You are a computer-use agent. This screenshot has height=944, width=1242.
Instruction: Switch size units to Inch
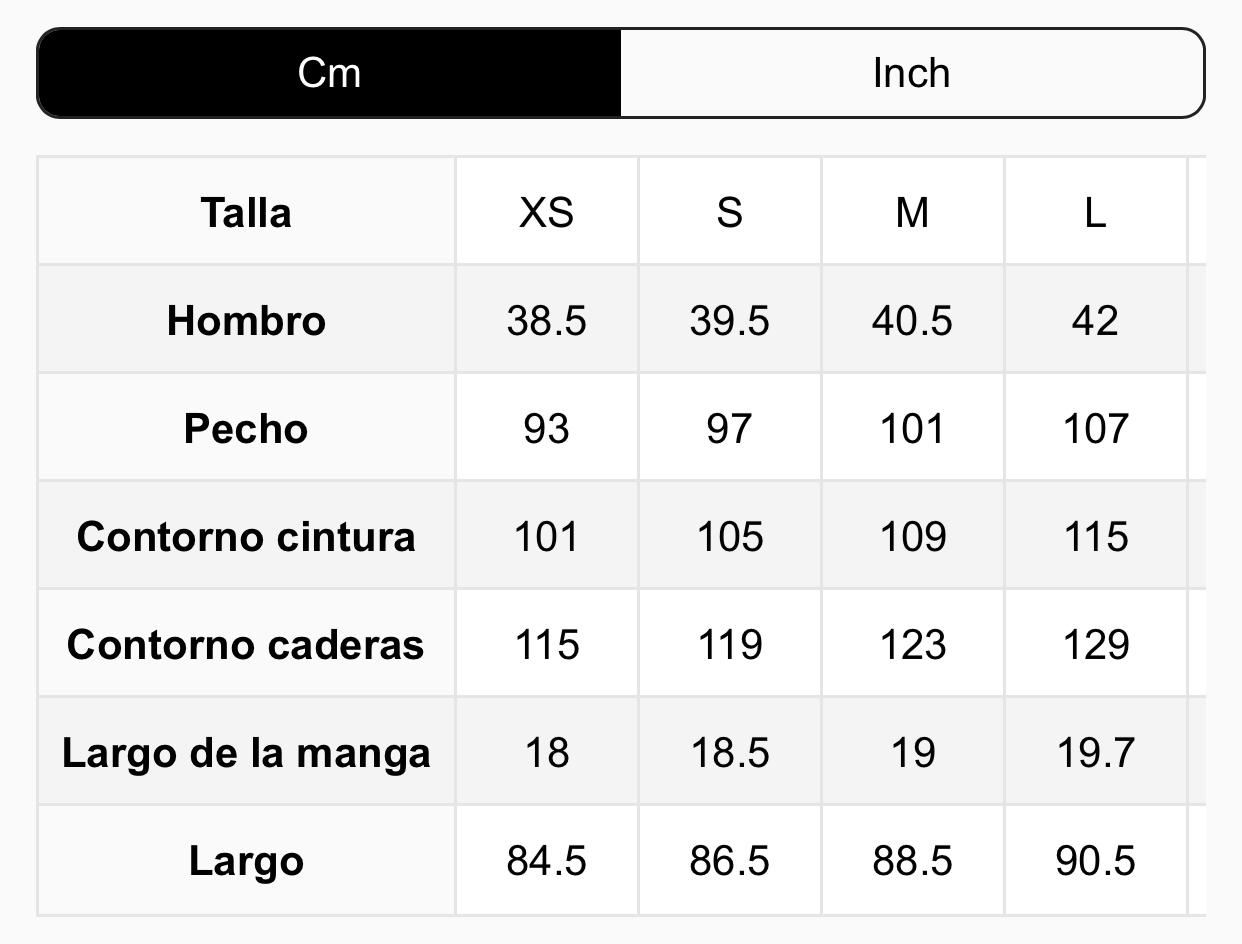tap(911, 73)
